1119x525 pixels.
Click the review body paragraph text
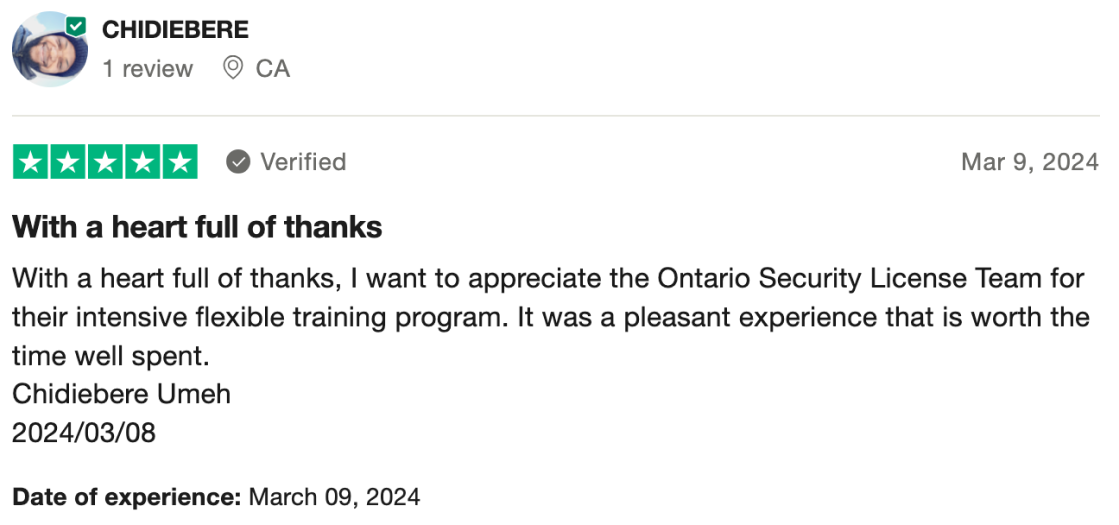tap(550, 317)
